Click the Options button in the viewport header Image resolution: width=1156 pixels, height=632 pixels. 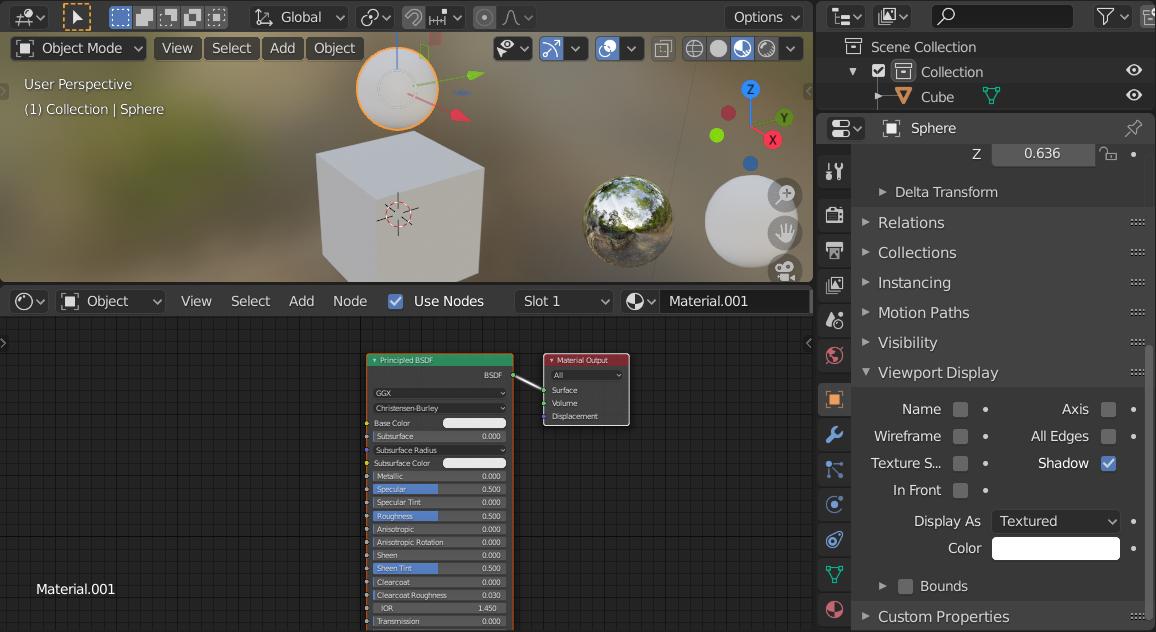coord(765,17)
